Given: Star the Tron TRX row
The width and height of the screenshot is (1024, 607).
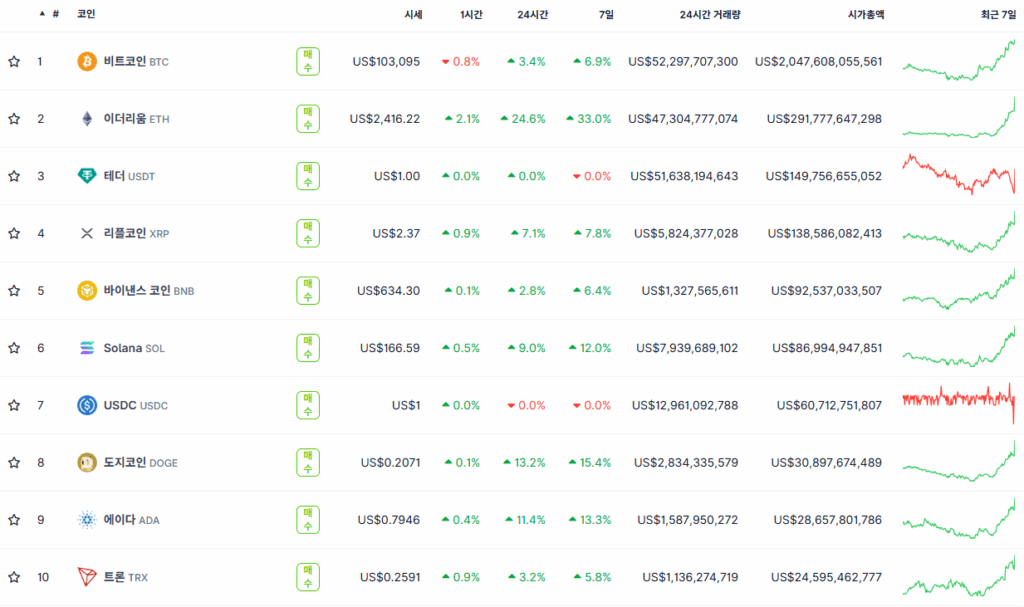Looking at the screenshot, I should point(14,578).
